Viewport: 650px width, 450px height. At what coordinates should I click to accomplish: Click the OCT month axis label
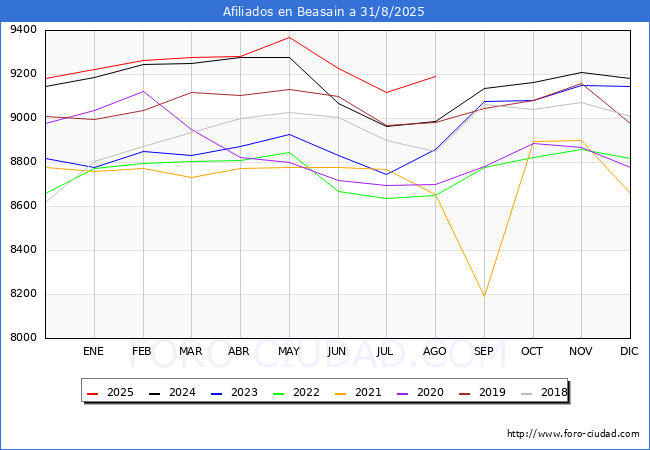click(532, 351)
